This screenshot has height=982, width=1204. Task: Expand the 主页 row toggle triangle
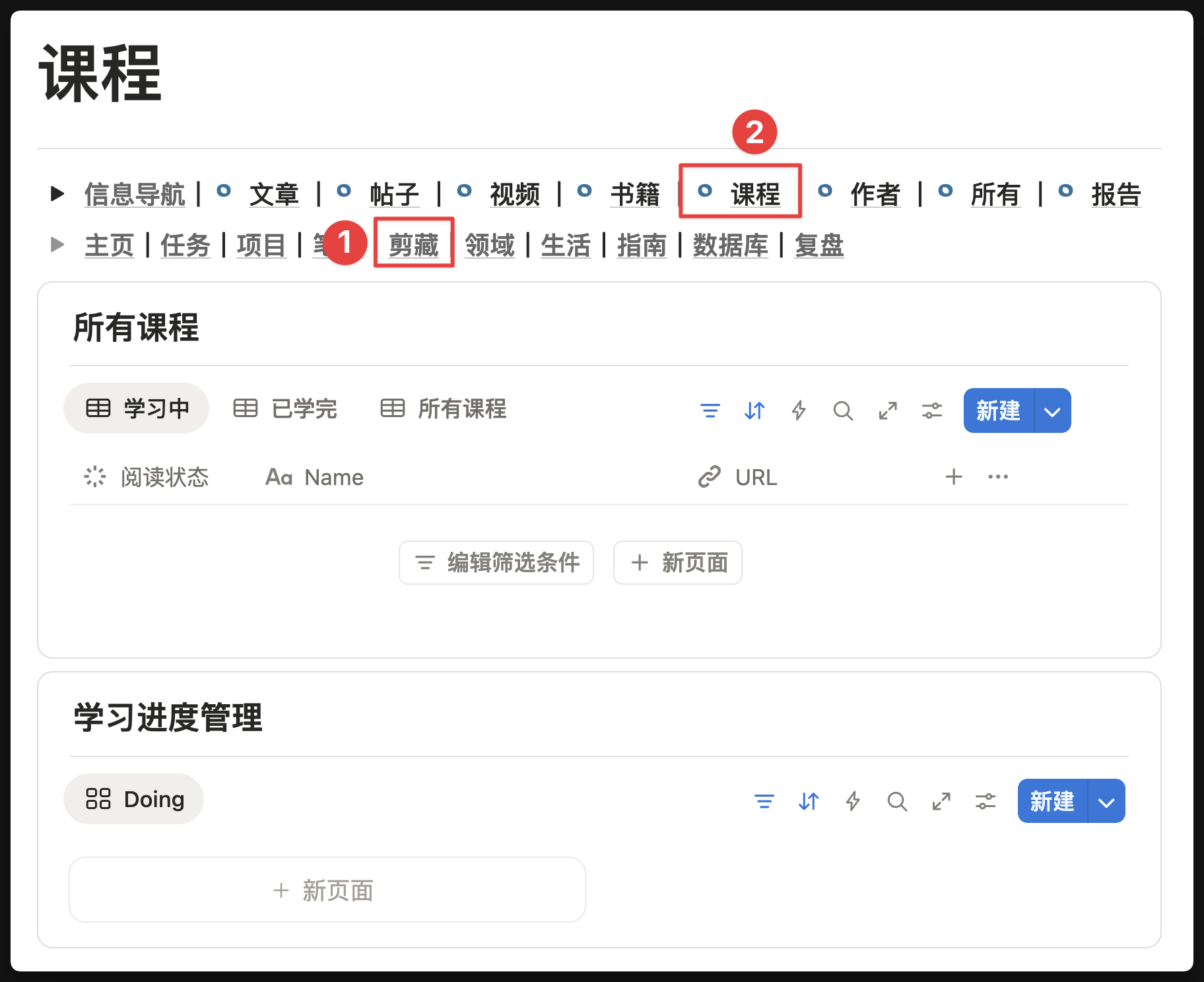(x=57, y=245)
